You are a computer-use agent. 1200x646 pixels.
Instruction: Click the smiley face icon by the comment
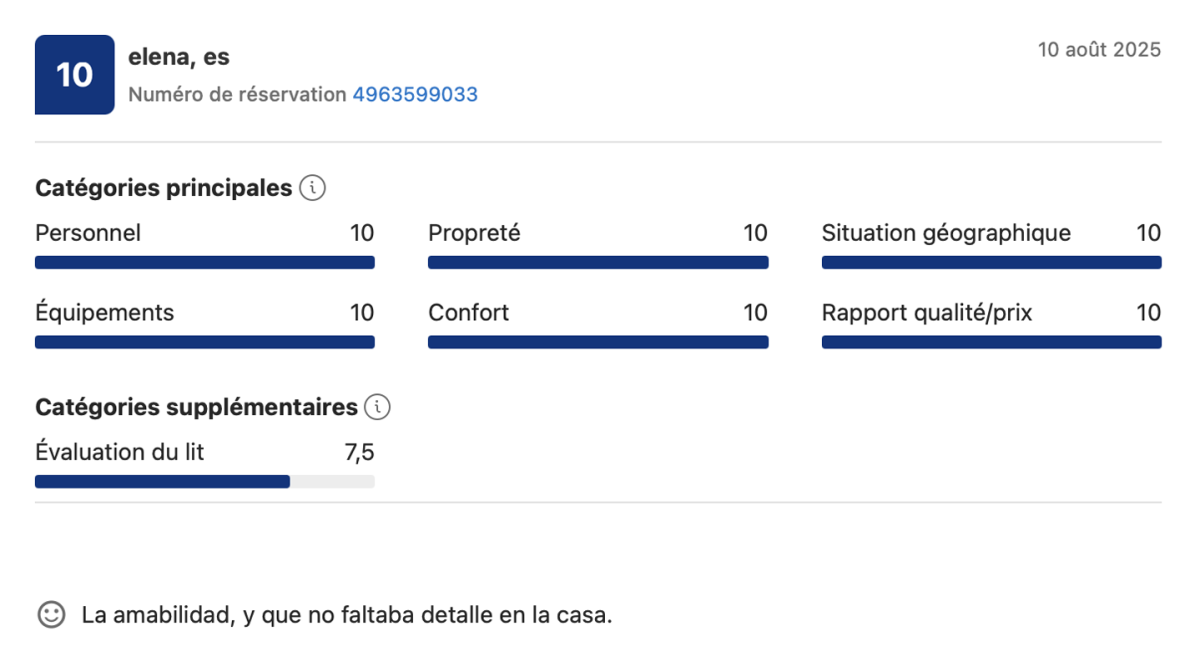click(x=51, y=614)
